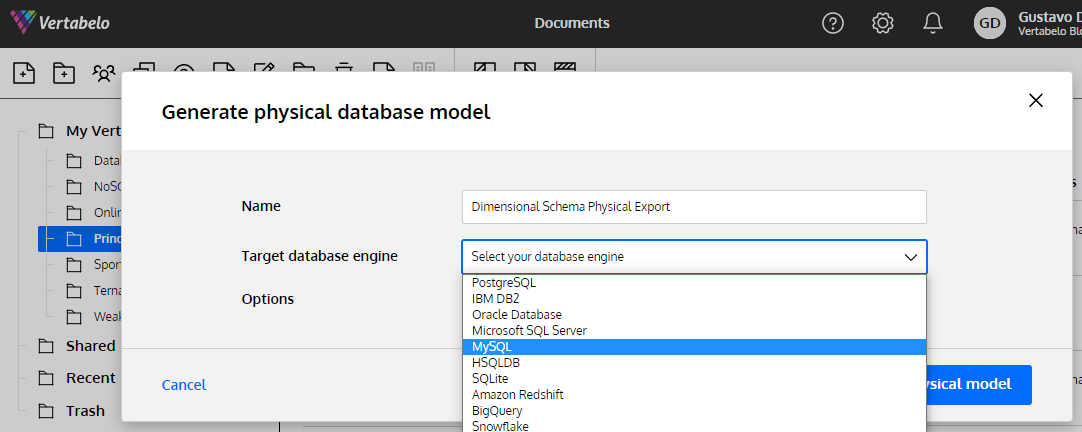
Task: Open the Recent folder
Action: coord(77,378)
